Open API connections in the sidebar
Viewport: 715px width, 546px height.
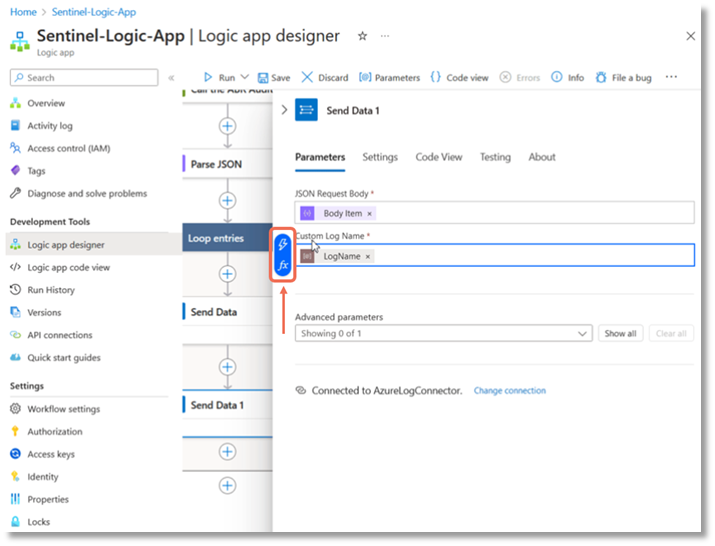59,335
